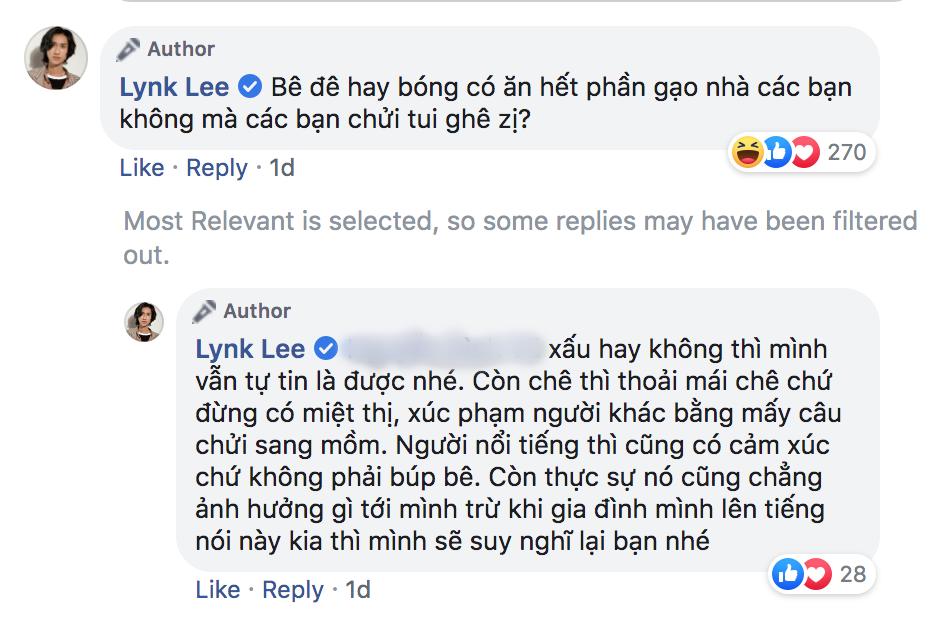Screen dimensions: 942x632
Task: Click Reply under the first comment
Action: pos(218,169)
